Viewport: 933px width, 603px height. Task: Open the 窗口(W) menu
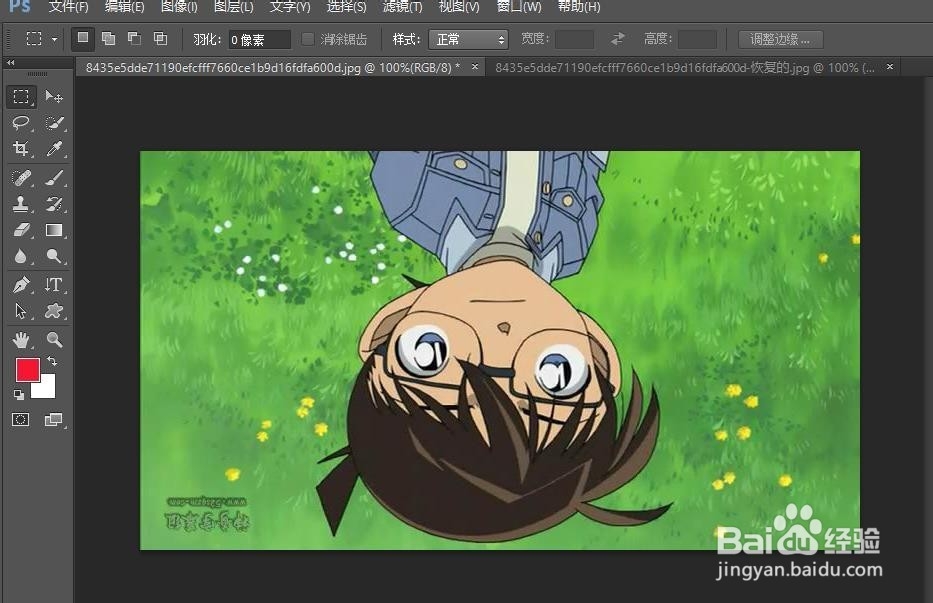point(519,7)
